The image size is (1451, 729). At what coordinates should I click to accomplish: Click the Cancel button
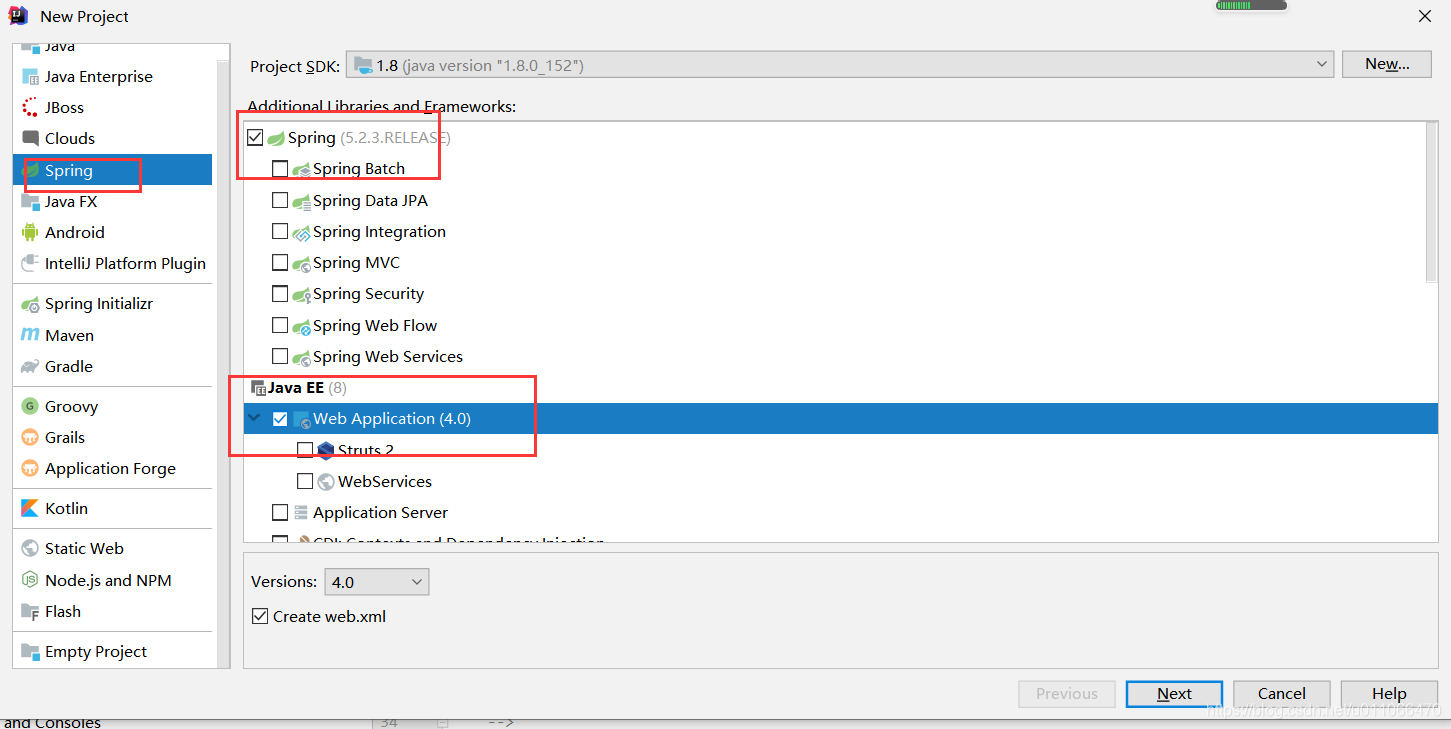click(1282, 694)
